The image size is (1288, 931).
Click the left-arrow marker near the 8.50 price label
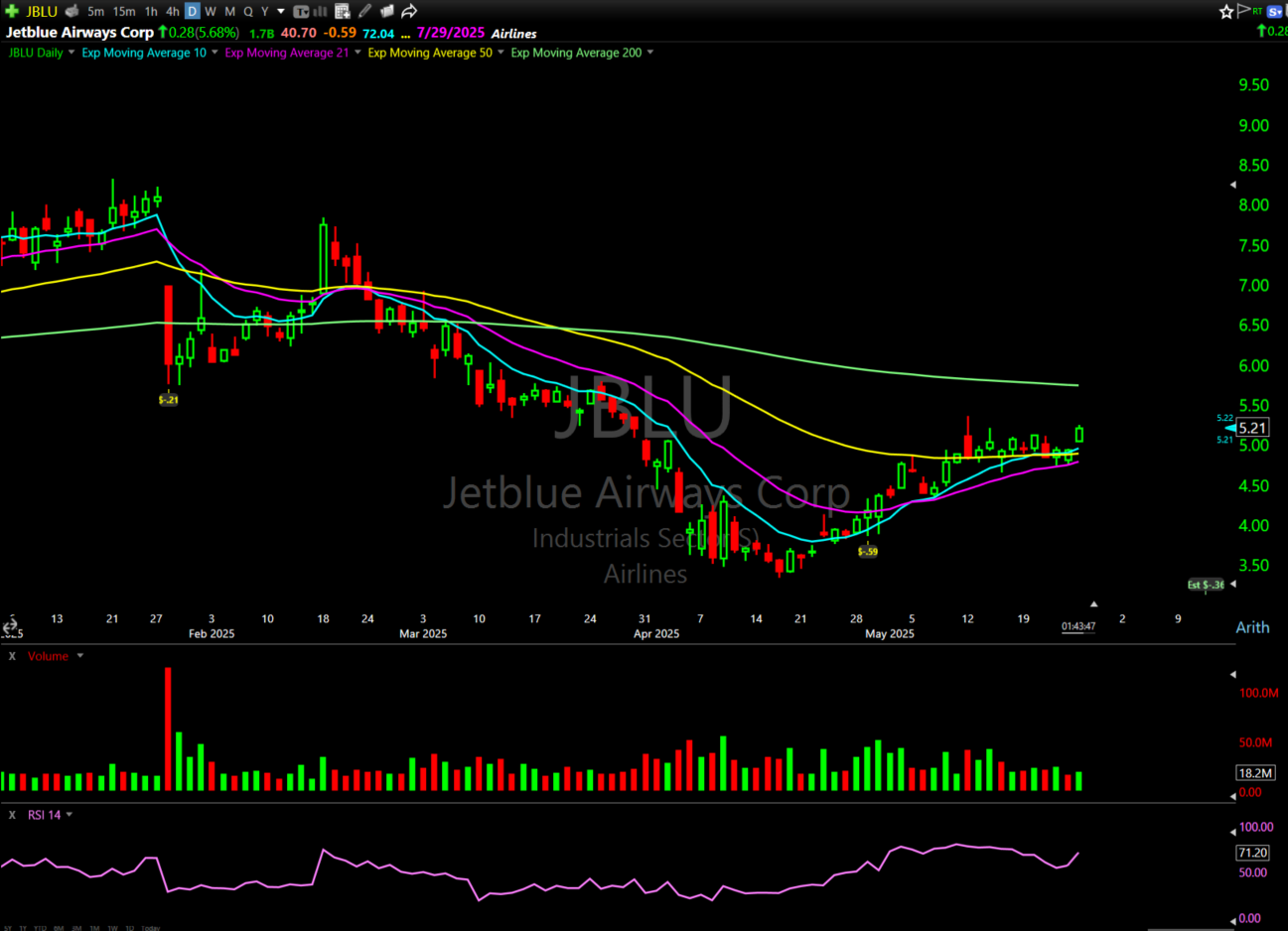click(x=1233, y=185)
